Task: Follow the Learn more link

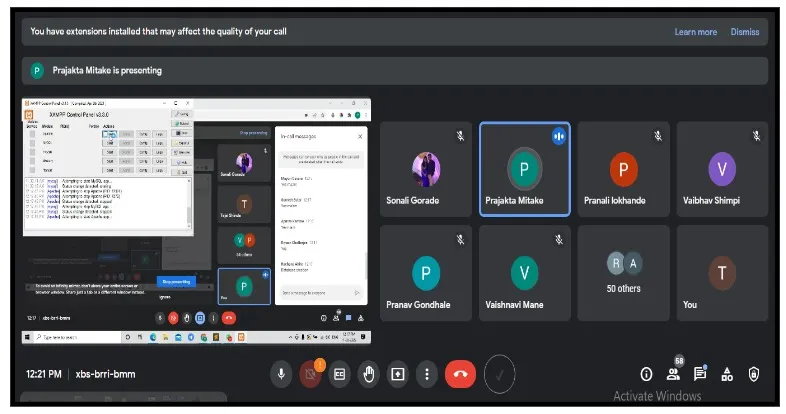Action: coord(695,32)
